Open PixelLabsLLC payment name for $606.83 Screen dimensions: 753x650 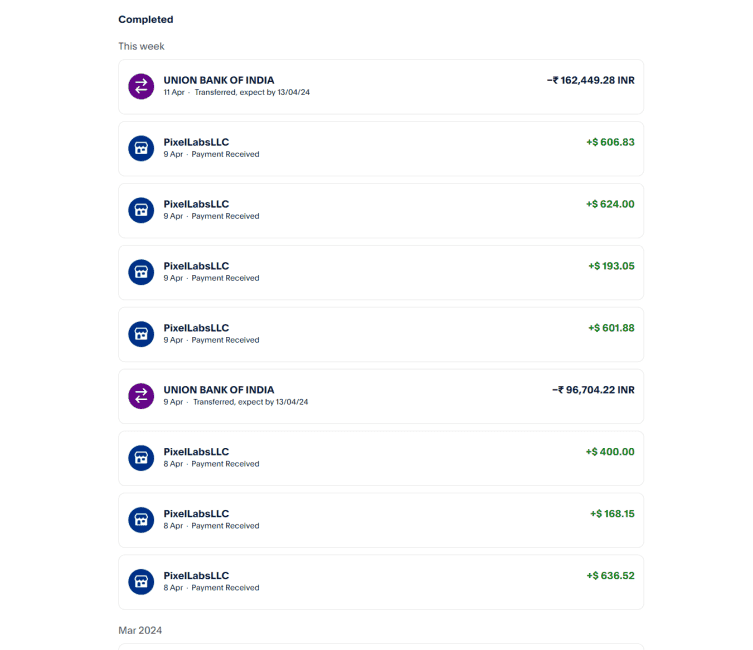click(196, 142)
